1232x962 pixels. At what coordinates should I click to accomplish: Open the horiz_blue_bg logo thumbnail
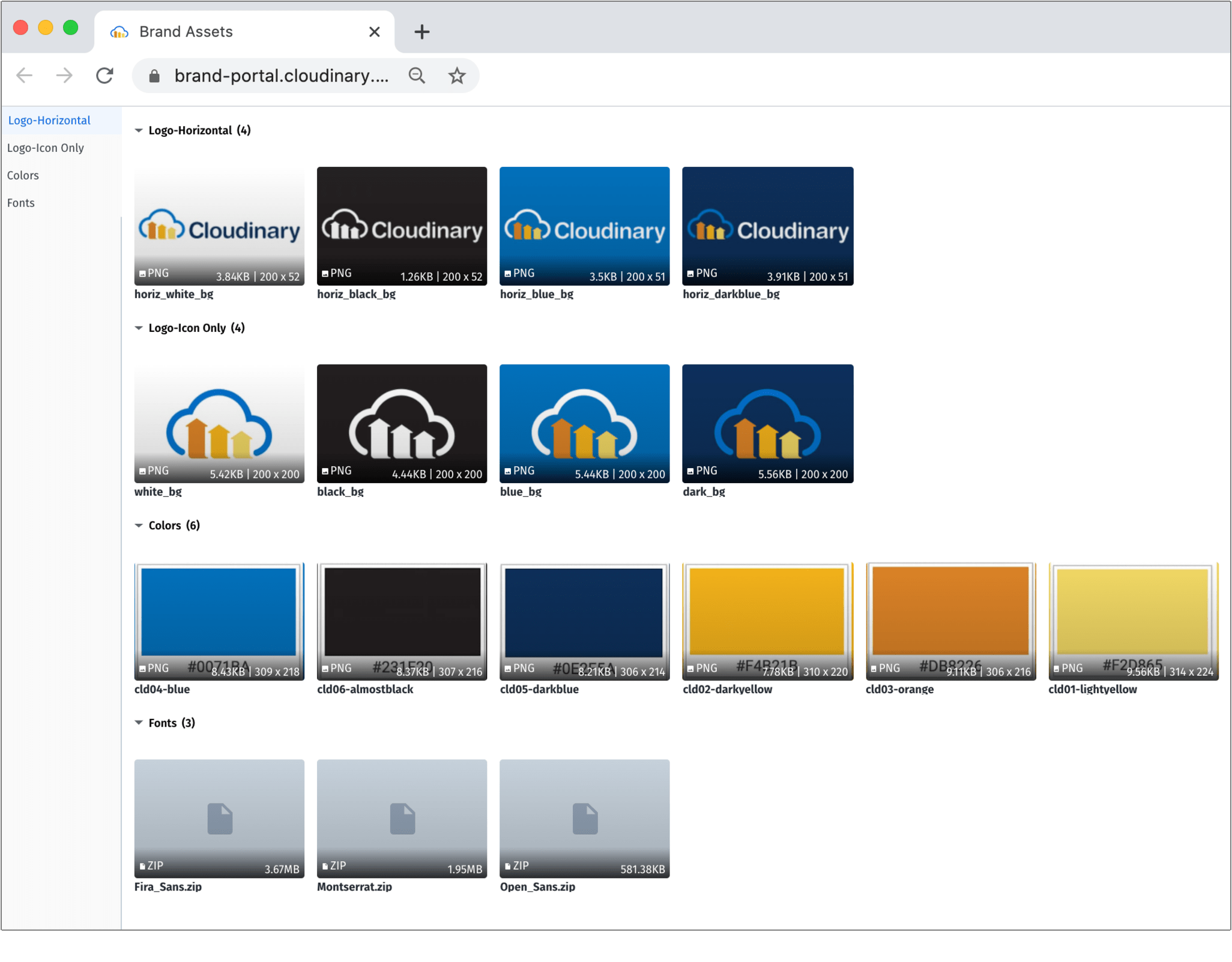(584, 226)
